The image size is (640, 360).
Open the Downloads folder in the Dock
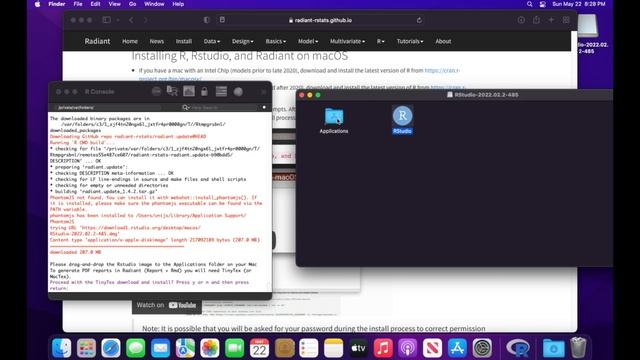click(x=553, y=348)
